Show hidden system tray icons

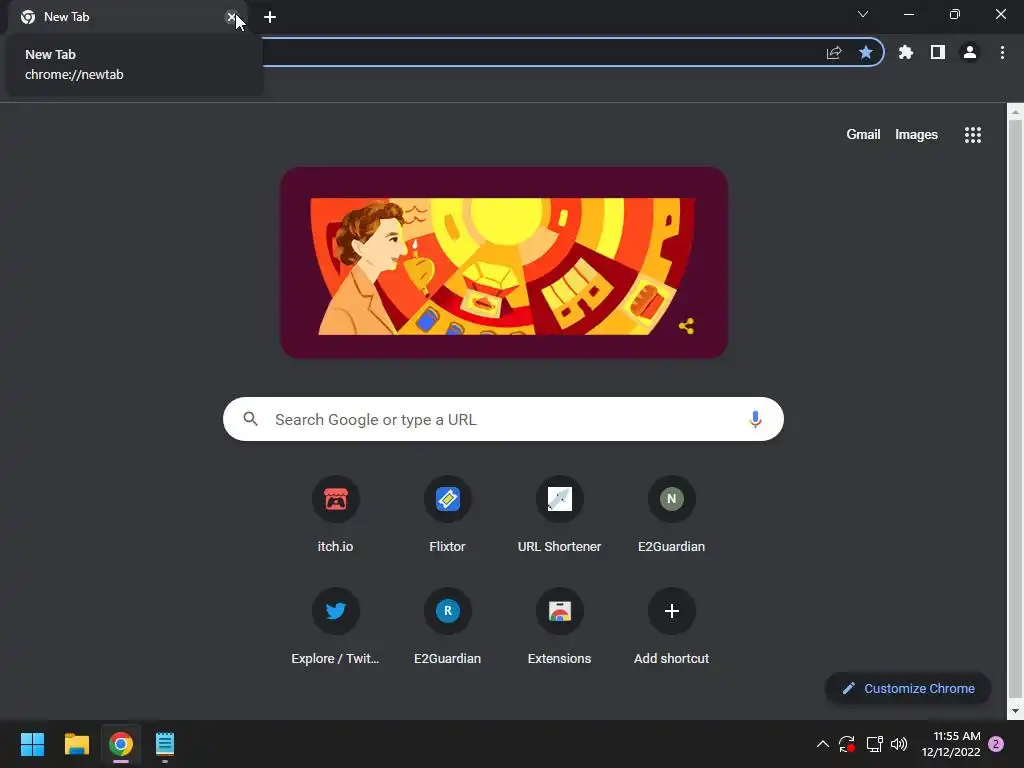(x=823, y=744)
